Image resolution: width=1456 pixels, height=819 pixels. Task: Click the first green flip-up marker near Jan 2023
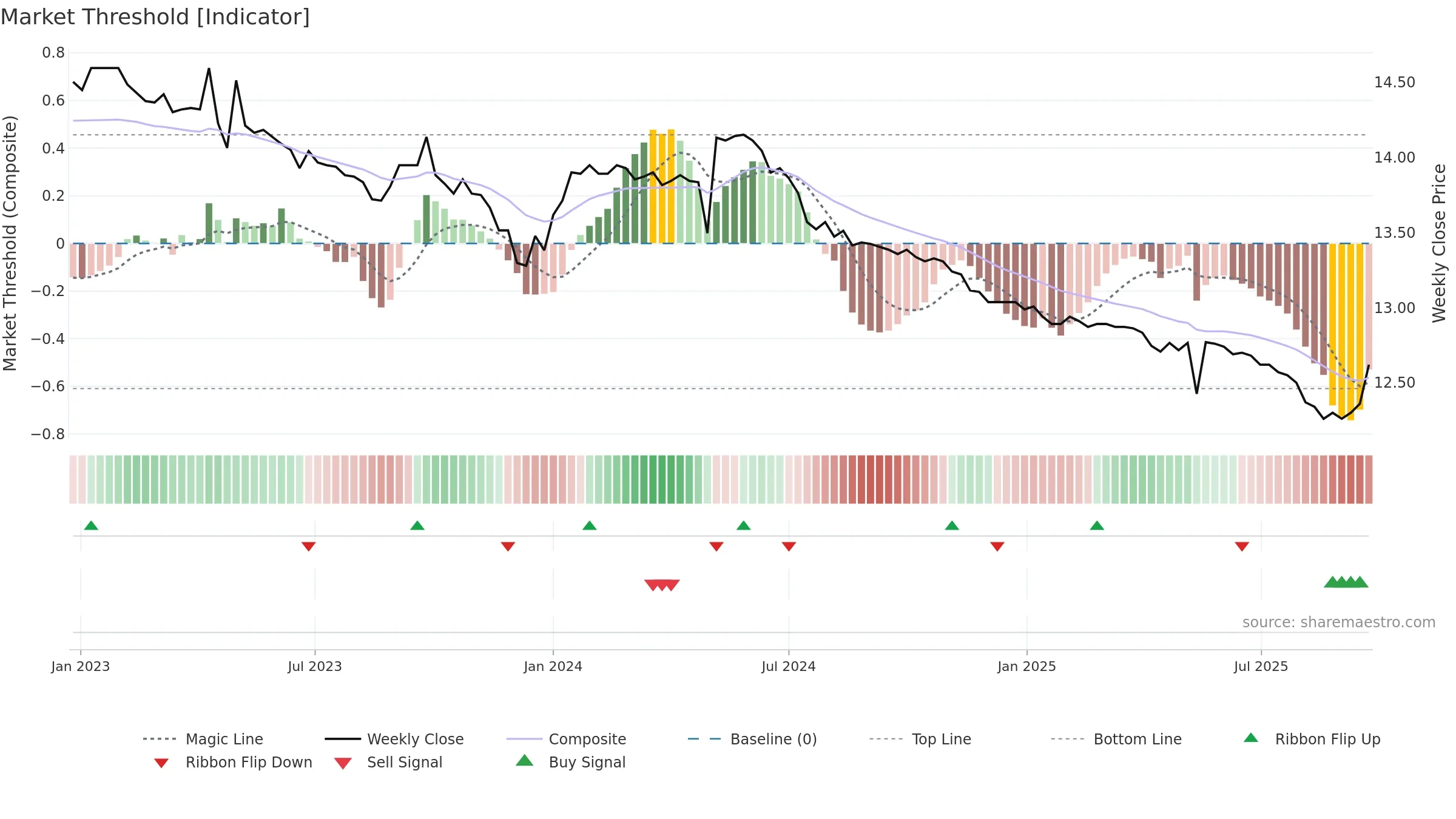pyautogui.click(x=91, y=525)
